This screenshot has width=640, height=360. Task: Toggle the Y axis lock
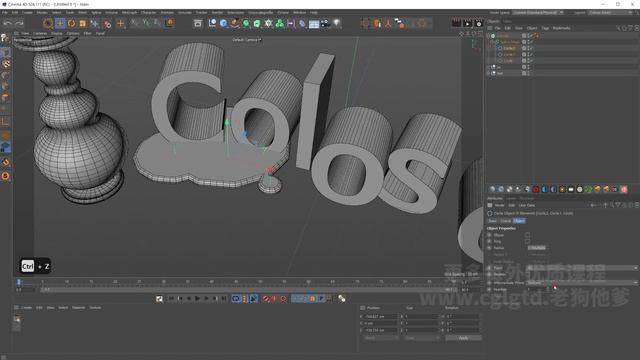[146, 24]
